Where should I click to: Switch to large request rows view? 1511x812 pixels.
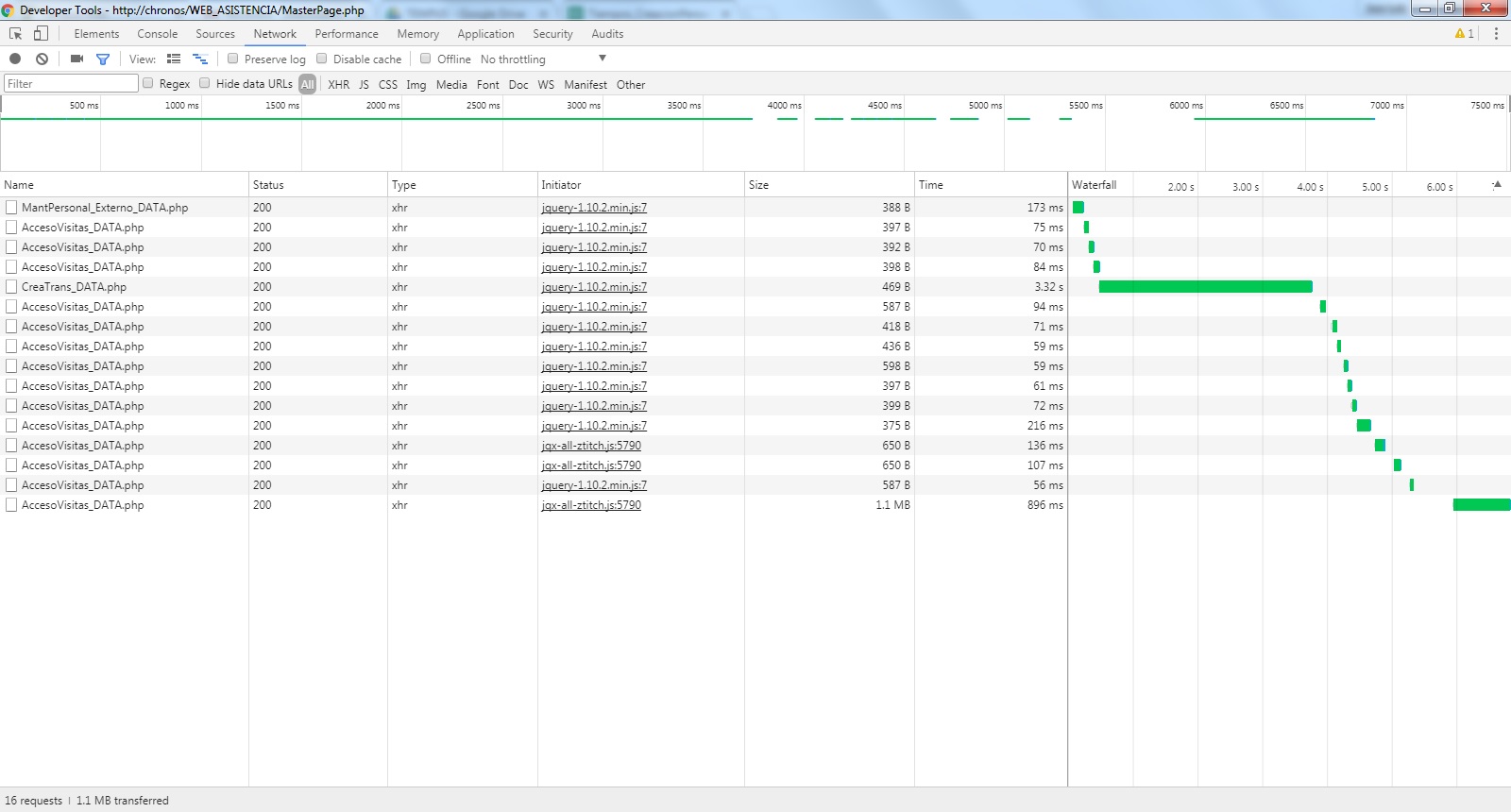pos(174,59)
